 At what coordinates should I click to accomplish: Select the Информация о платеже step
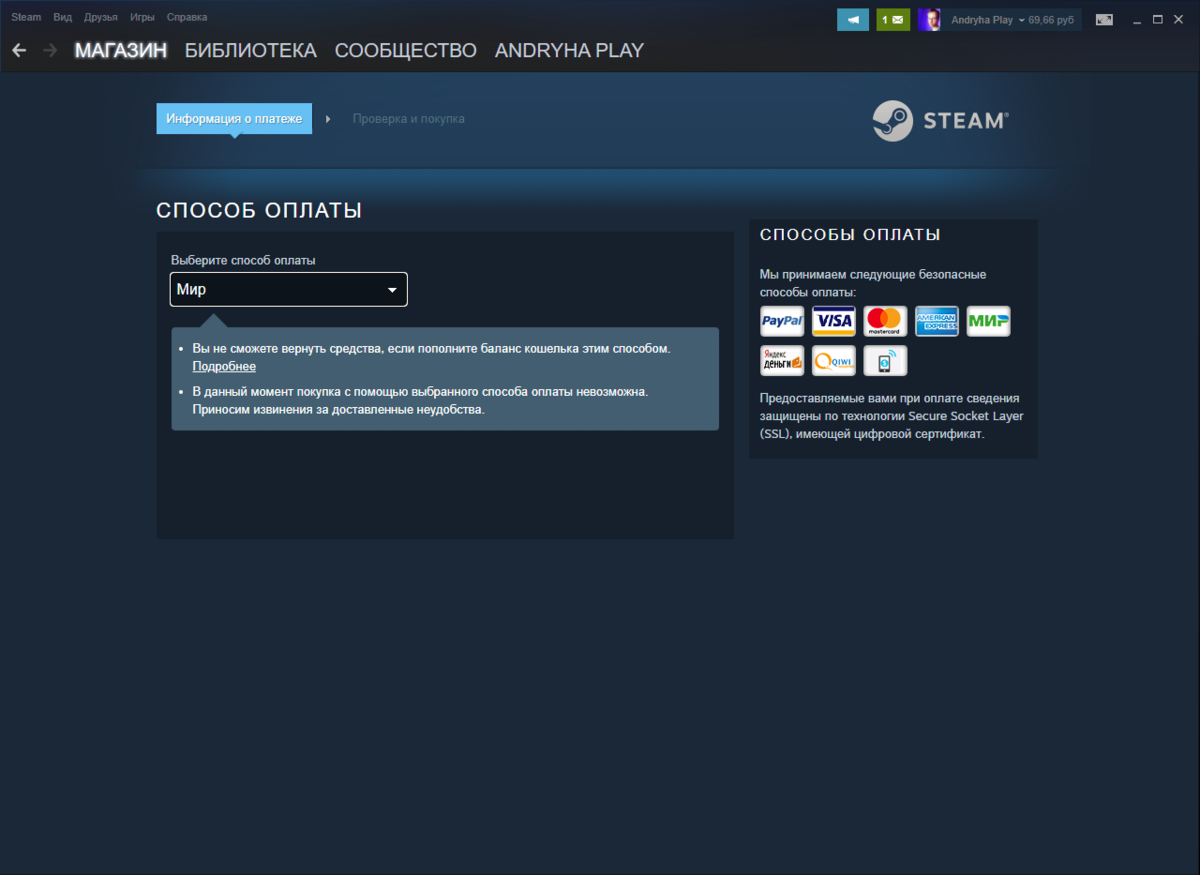[x=234, y=118]
